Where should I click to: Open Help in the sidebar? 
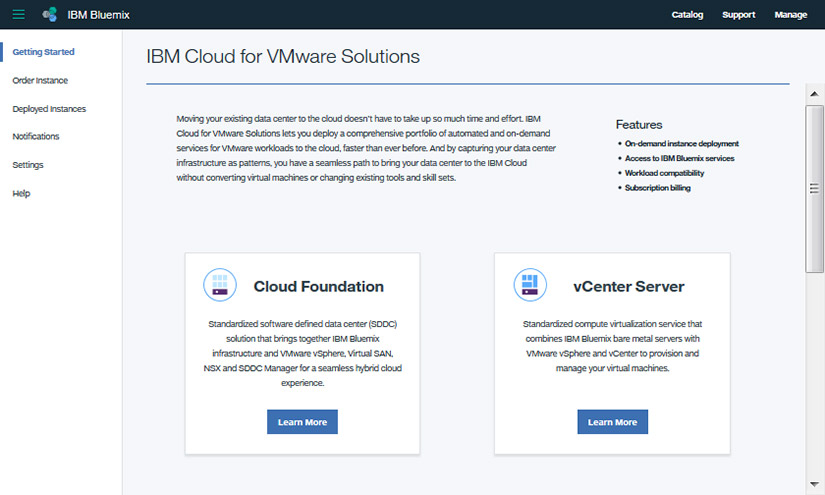[22, 193]
